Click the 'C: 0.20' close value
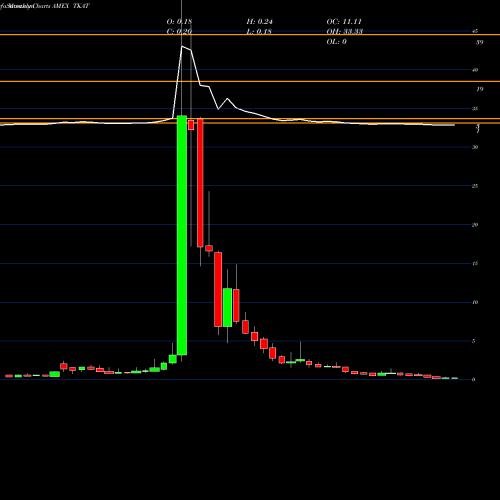The width and height of the screenshot is (500, 500). click(x=179, y=32)
